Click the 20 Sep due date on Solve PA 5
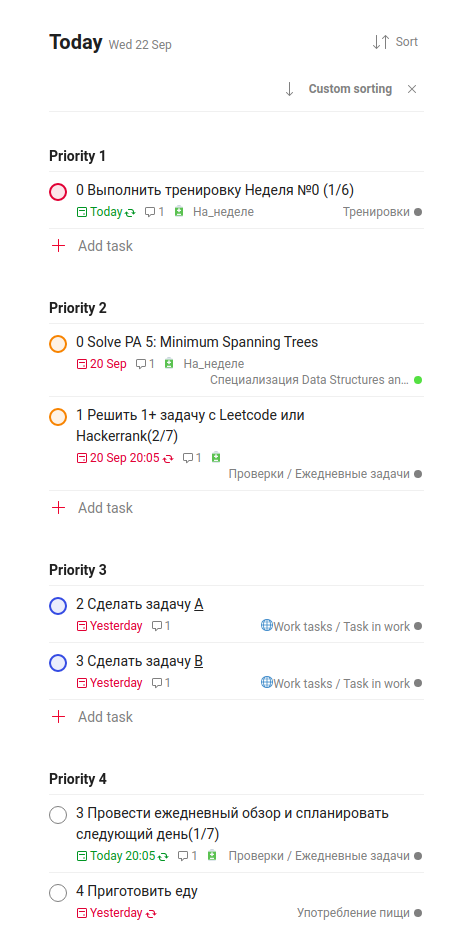This screenshot has height=925, width=474. (102, 364)
